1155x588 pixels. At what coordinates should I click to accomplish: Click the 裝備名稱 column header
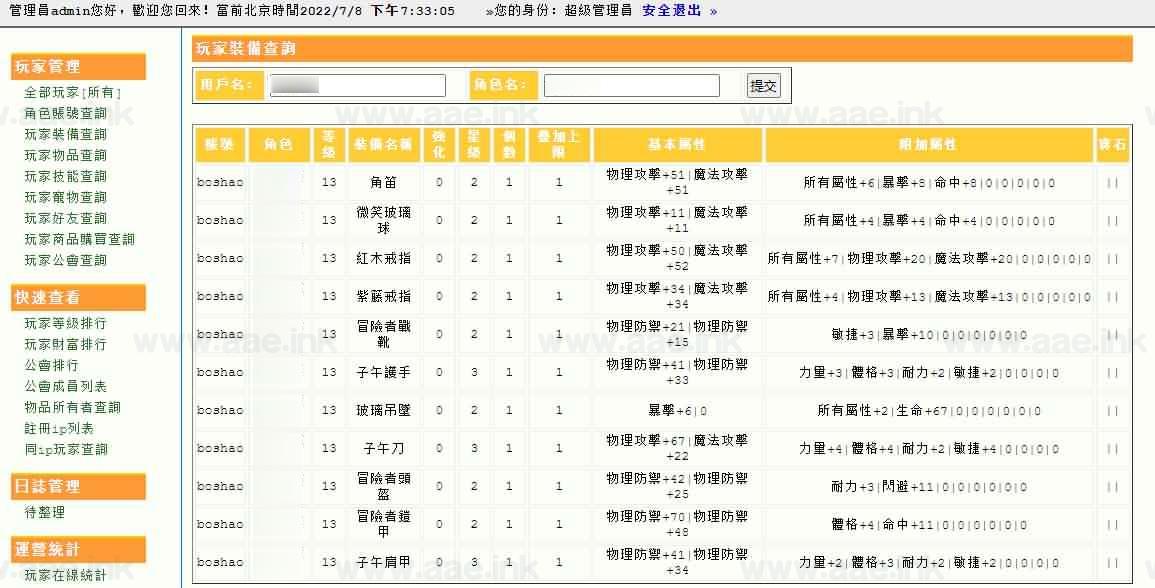click(383, 144)
